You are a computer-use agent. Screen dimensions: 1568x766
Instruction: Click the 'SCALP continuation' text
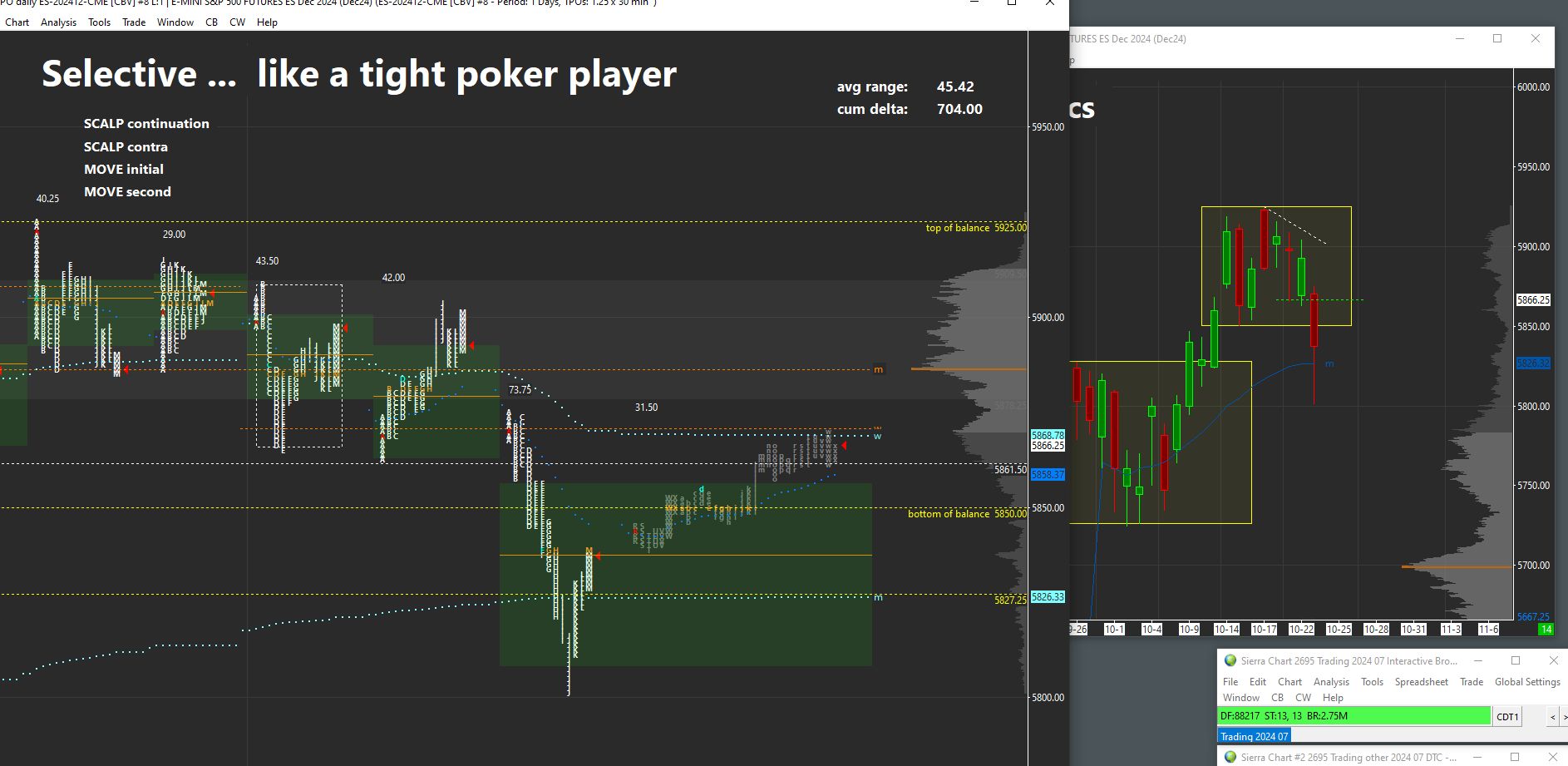(x=146, y=124)
